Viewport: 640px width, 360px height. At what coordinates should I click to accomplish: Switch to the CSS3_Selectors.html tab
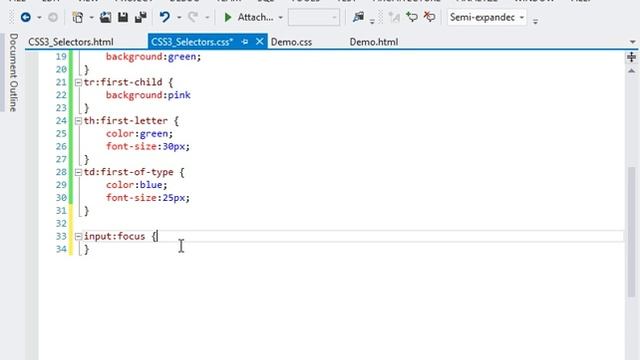click(x=71, y=42)
